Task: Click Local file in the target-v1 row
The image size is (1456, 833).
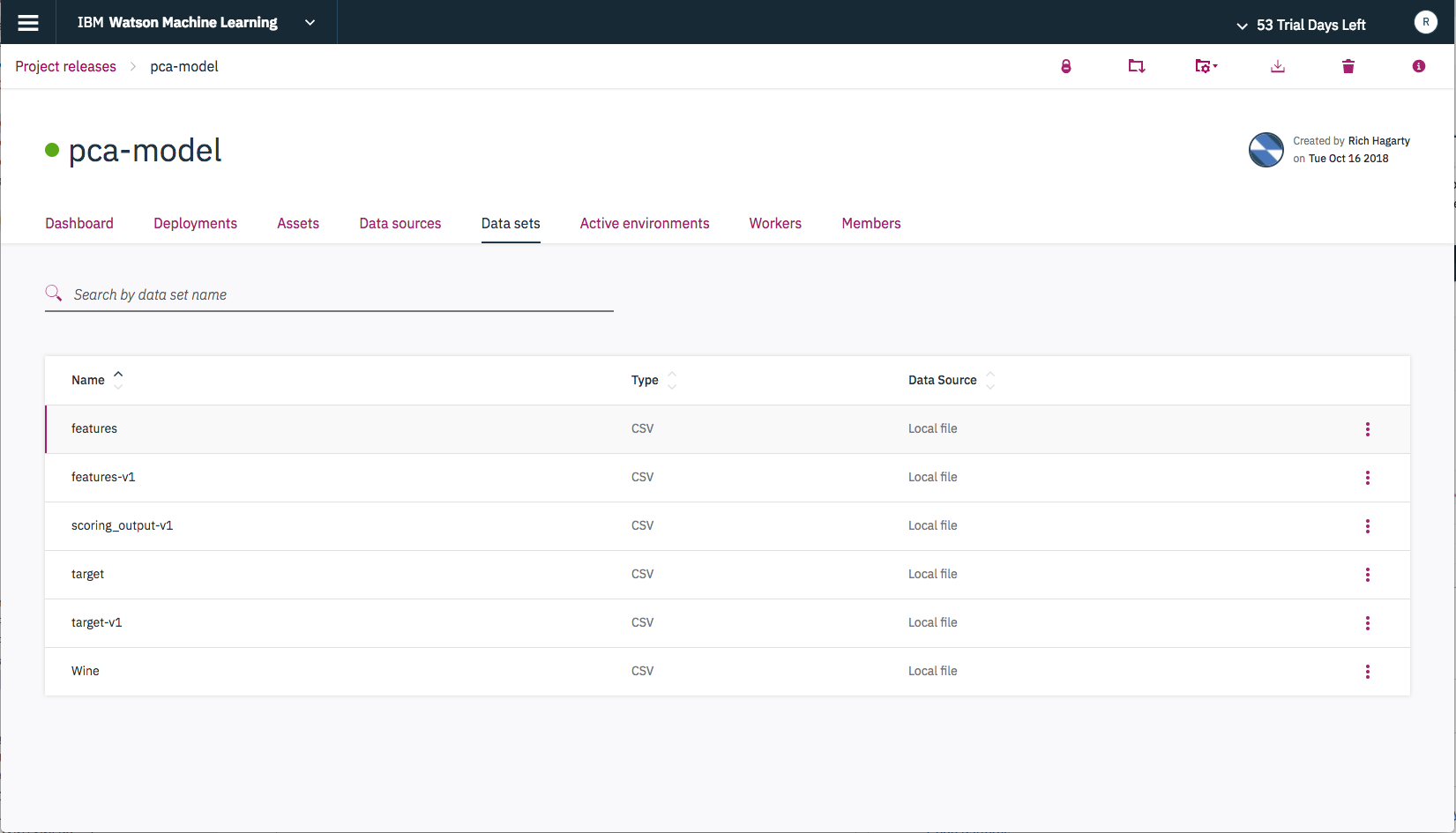Action: coord(932,622)
